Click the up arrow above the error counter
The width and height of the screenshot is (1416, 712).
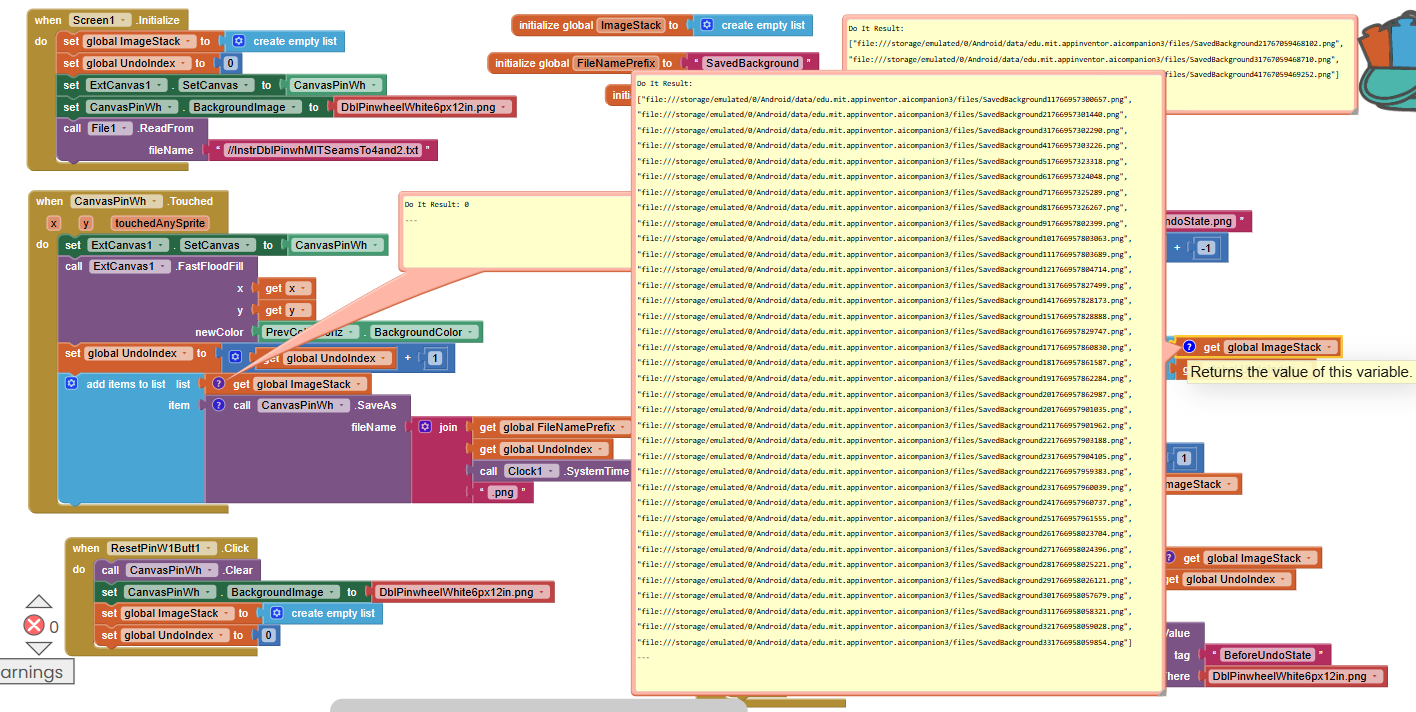pyautogui.click(x=38, y=602)
